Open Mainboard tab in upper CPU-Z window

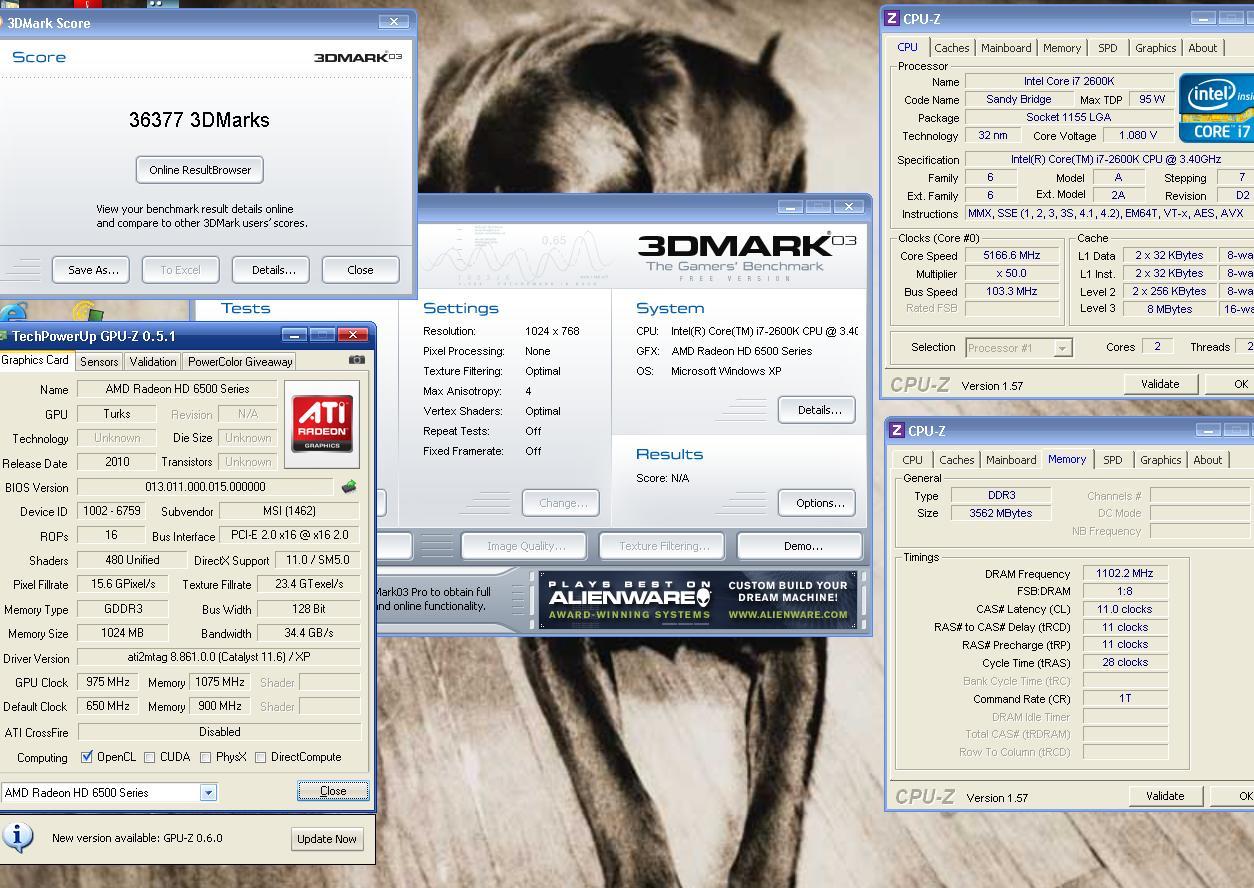(1006, 48)
